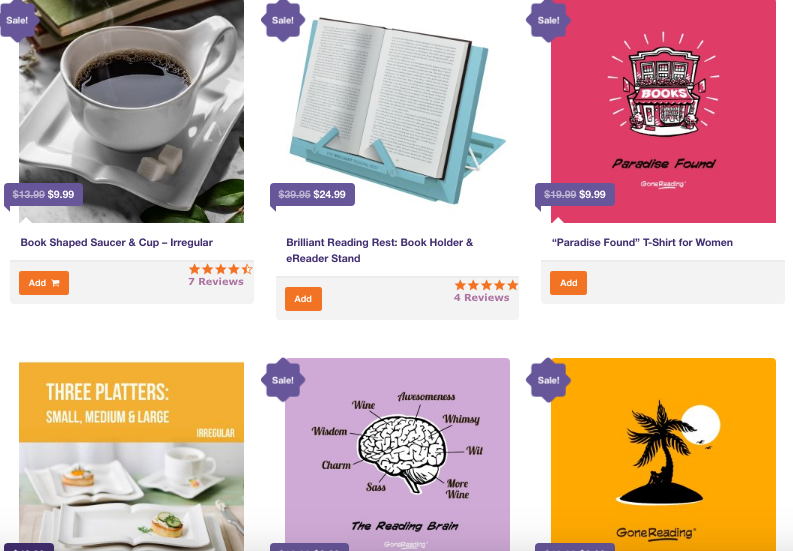
Task: Click the Sale badge on the Paradise Found shirt
Action: click(x=548, y=20)
